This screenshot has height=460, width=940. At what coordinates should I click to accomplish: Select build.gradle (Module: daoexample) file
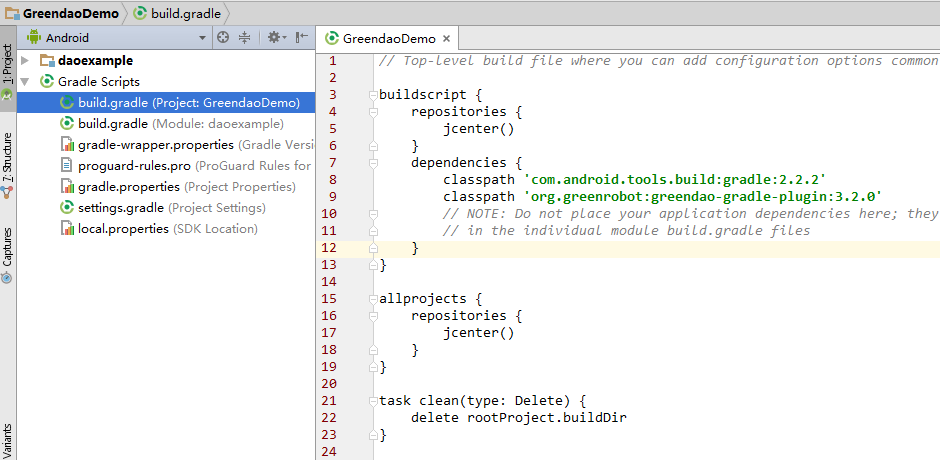point(167,124)
